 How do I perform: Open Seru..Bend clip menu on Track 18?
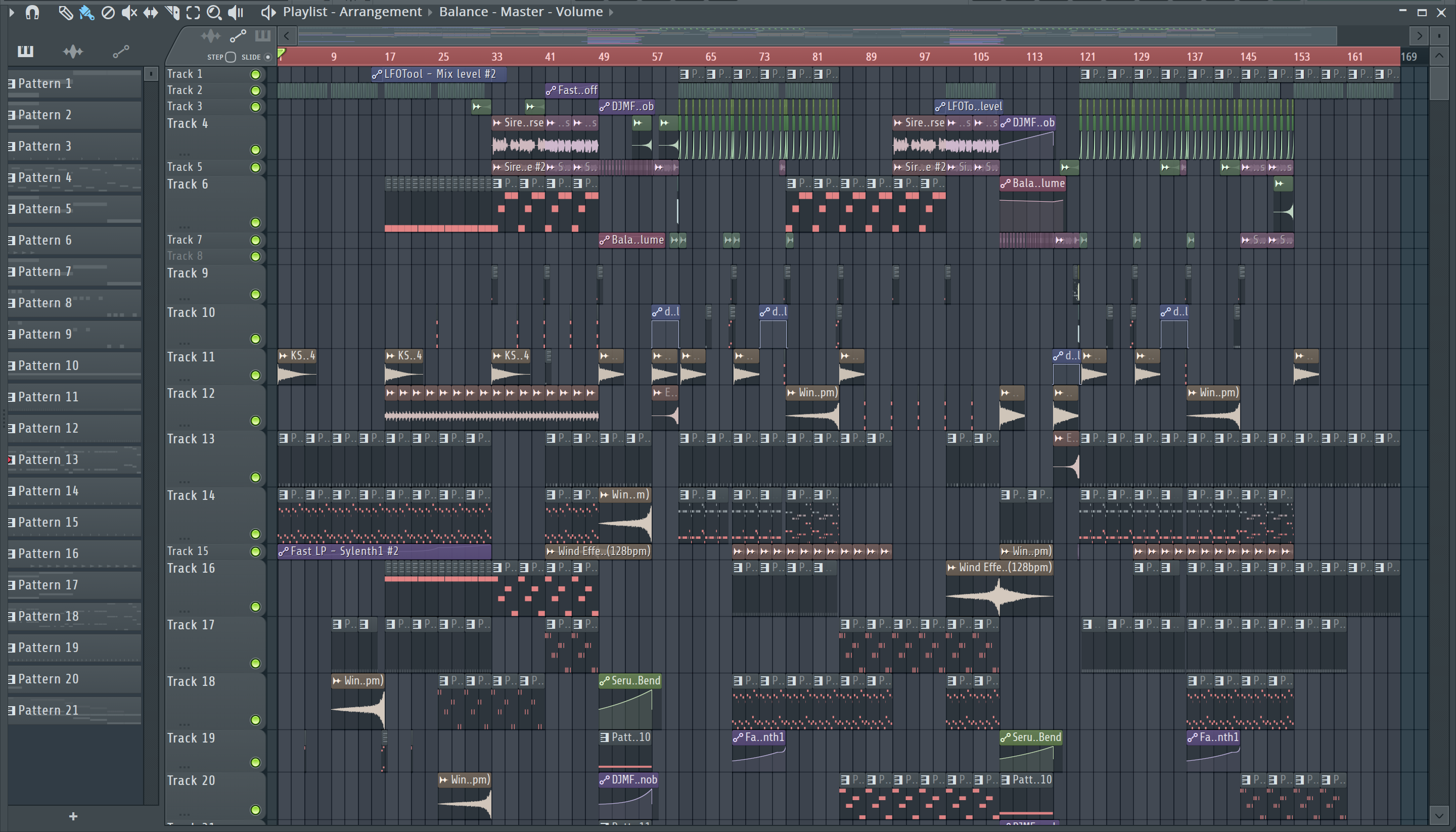(605, 681)
